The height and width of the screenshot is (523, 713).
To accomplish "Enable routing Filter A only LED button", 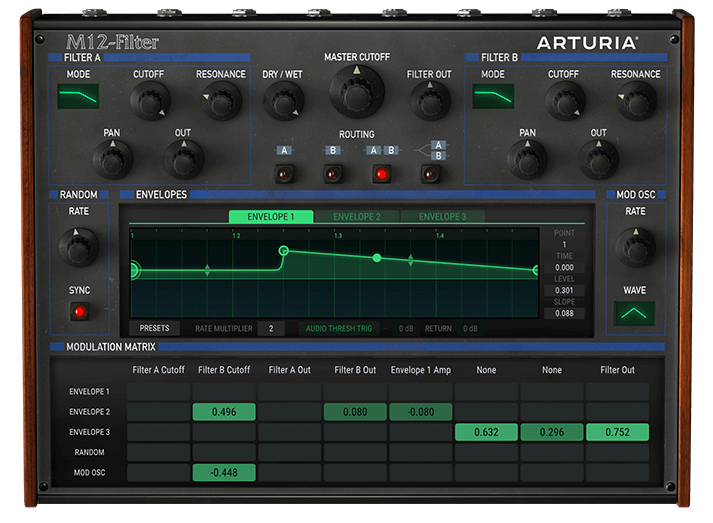I will tap(284, 174).
